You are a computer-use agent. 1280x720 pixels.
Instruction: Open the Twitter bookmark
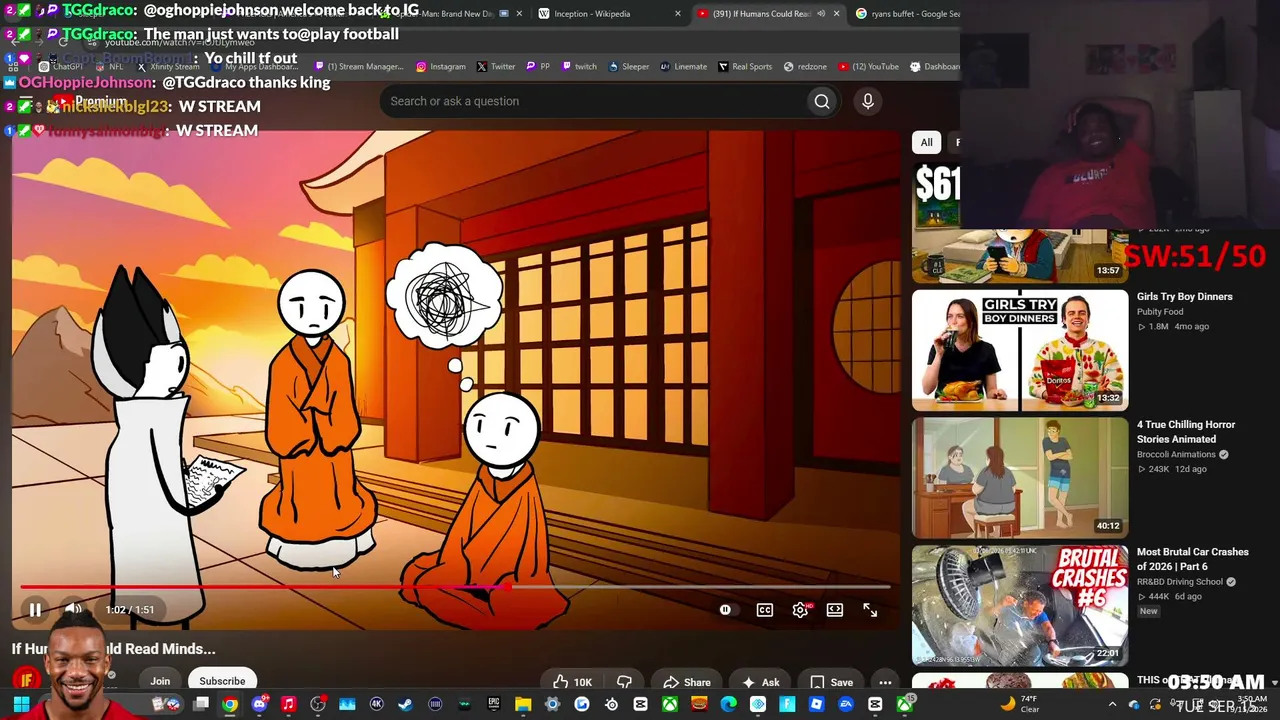coord(496,67)
